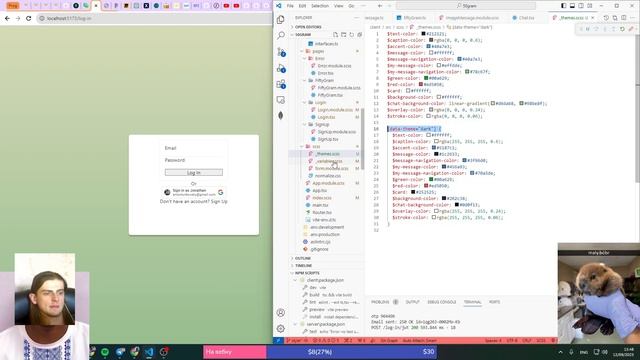The height and width of the screenshot is (360, 640).
Task: Expand the OPEN EDITORS section
Action: tap(308, 27)
